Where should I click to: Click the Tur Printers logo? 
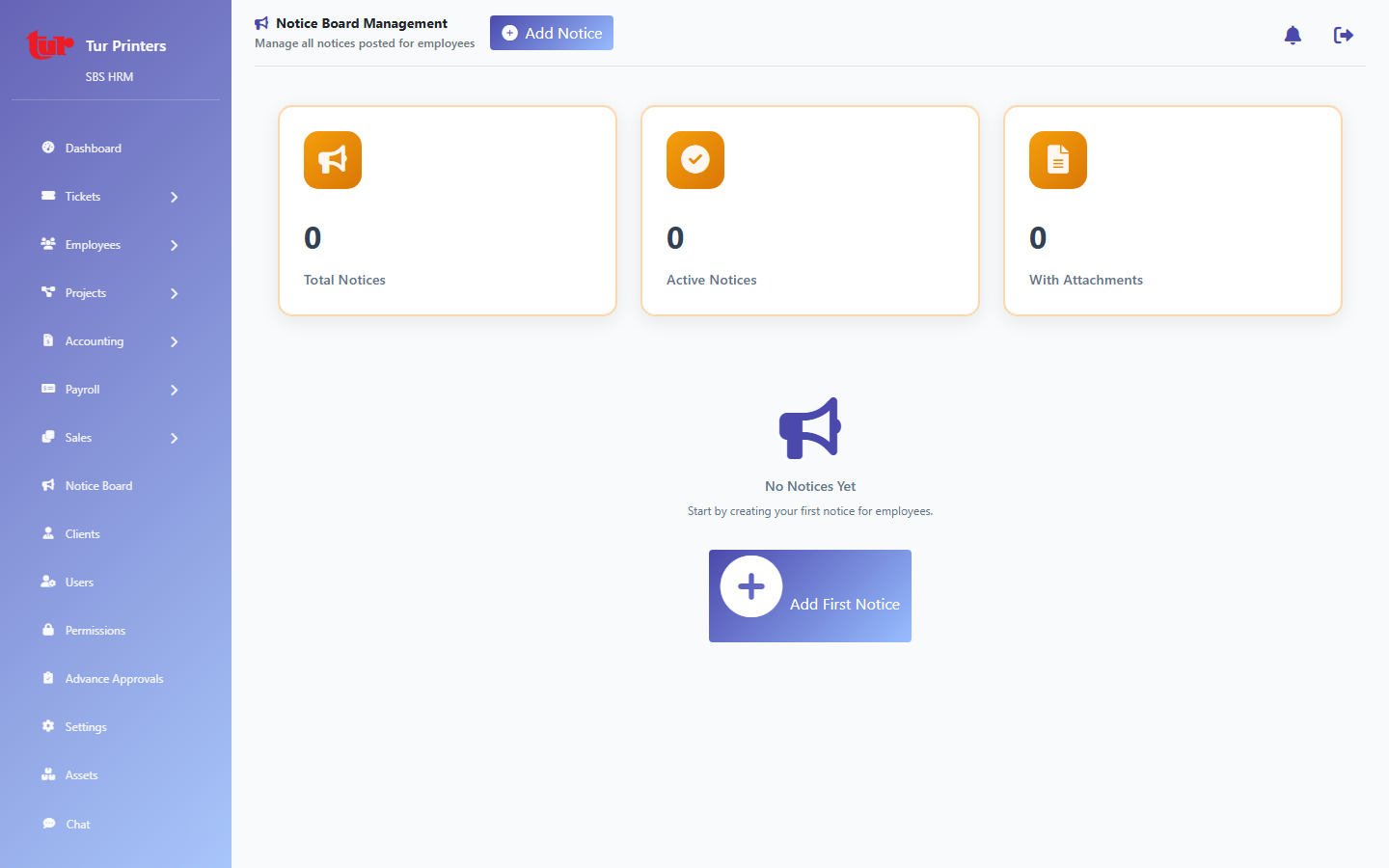49,45
